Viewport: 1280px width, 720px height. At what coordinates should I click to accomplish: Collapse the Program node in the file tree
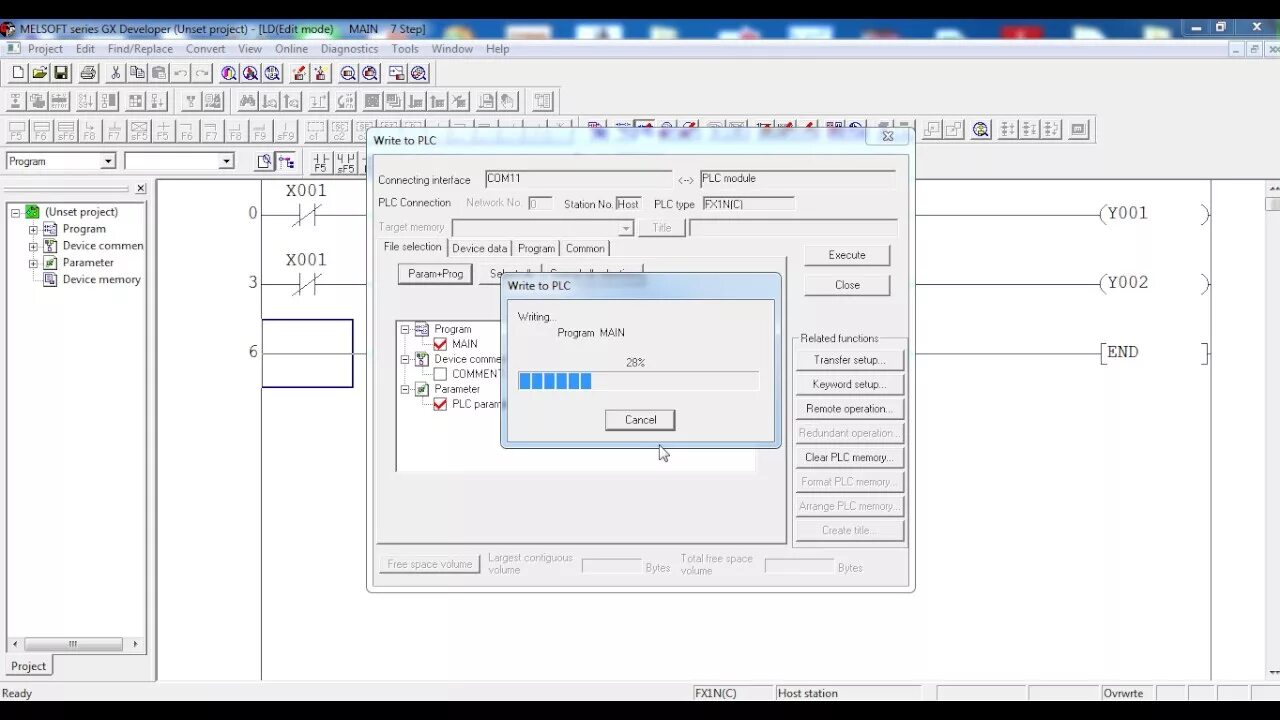click(x=405, y=328)
